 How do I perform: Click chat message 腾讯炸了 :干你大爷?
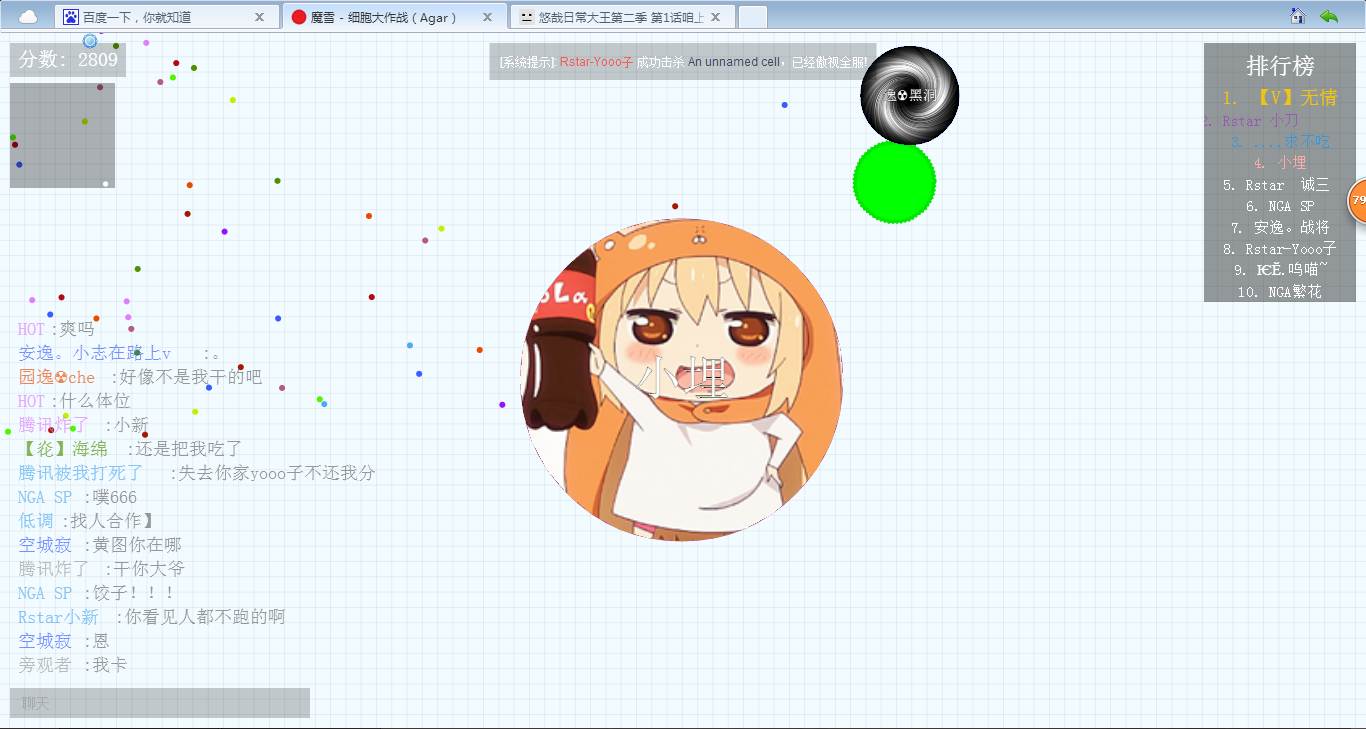point(101,569)
